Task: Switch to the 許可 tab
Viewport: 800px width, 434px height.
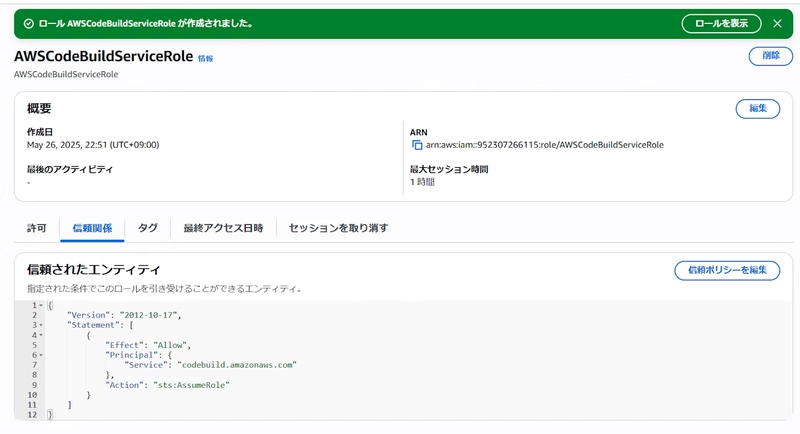Action: pyautogui.click(x=37, y=228)
